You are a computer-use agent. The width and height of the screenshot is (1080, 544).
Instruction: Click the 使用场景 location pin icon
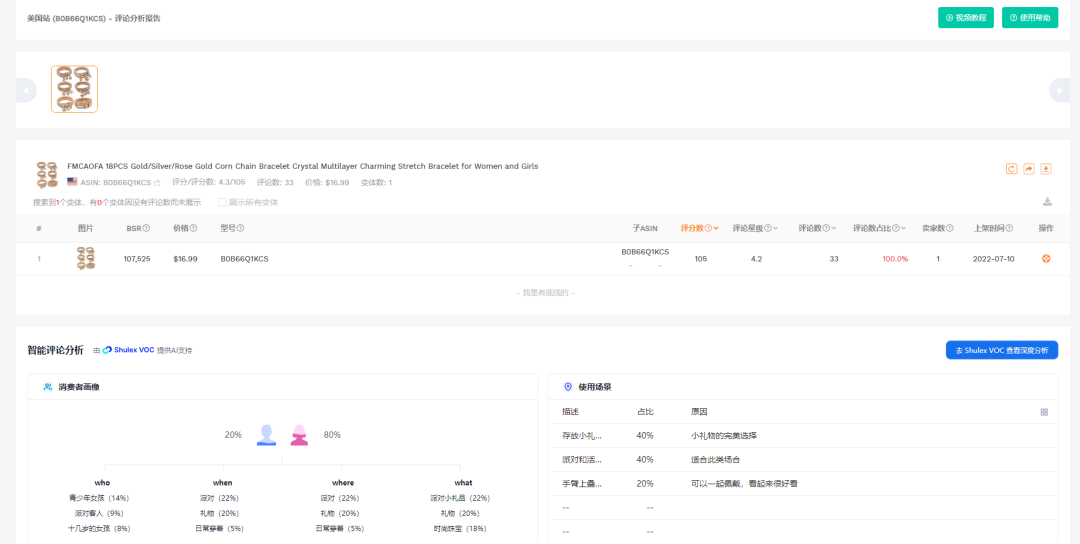click(568, 387)
